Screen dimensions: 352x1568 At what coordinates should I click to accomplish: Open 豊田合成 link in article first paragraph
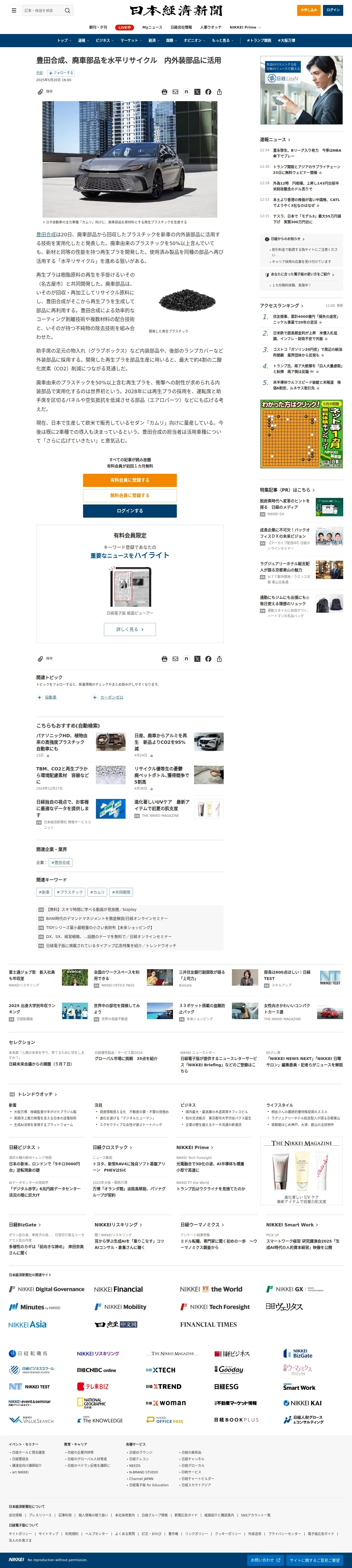pyautogui.click(x=46, y=234)
